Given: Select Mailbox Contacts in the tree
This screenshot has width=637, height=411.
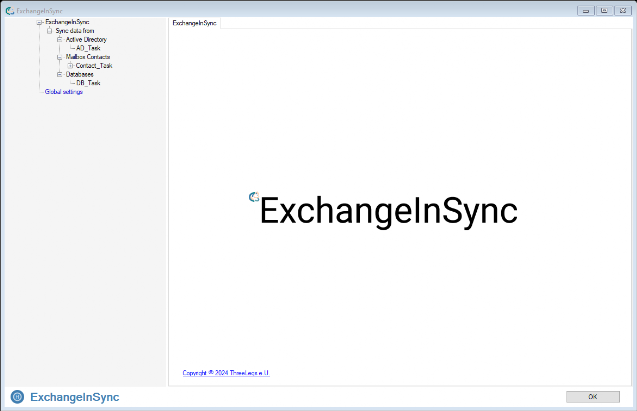Looking at the screenshot, I should click(88, 57).
